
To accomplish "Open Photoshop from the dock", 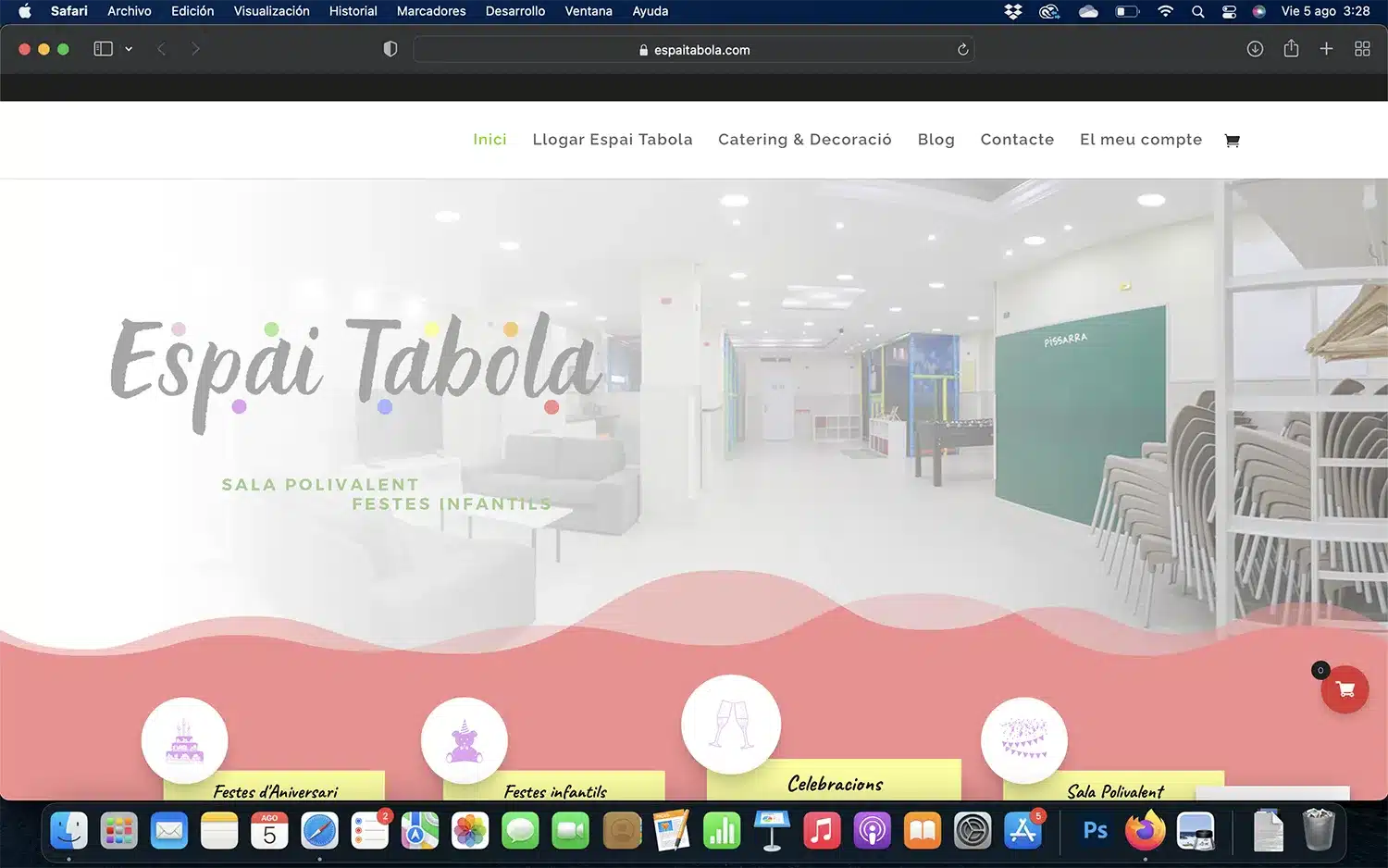I will click(1095, 831).
